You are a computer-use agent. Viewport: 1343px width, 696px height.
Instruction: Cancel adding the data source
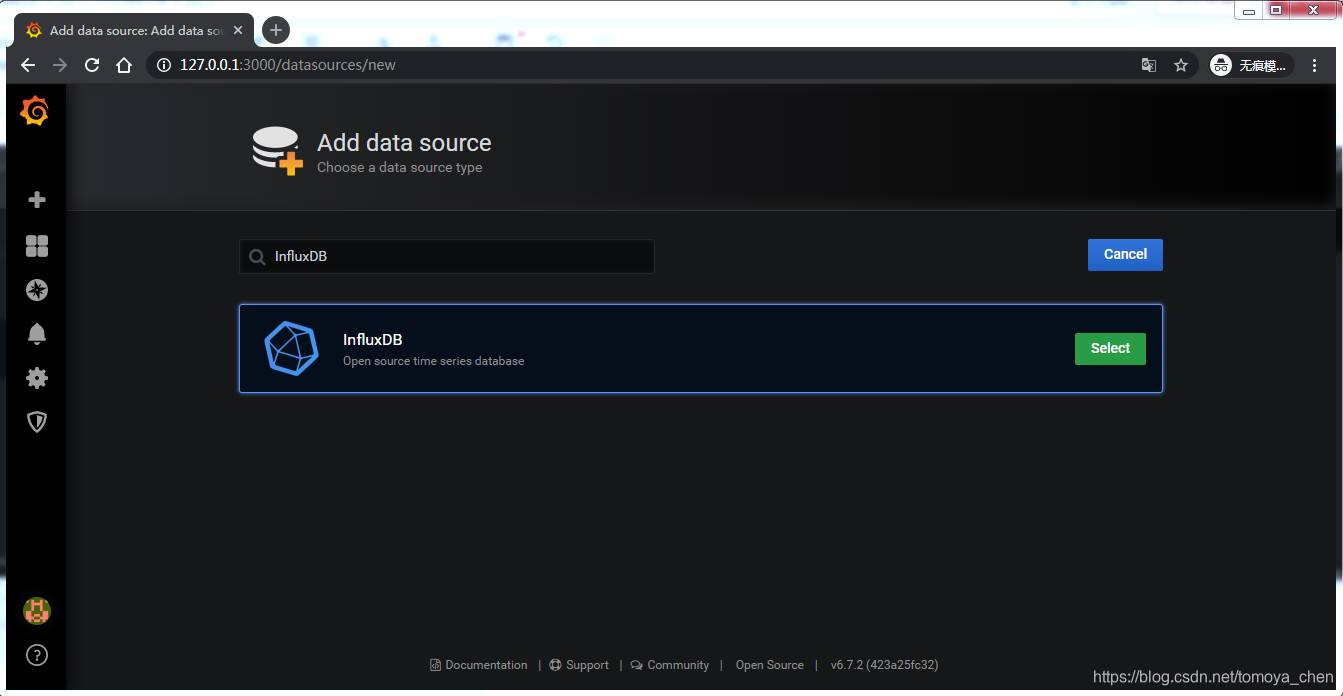[1125, 254]
